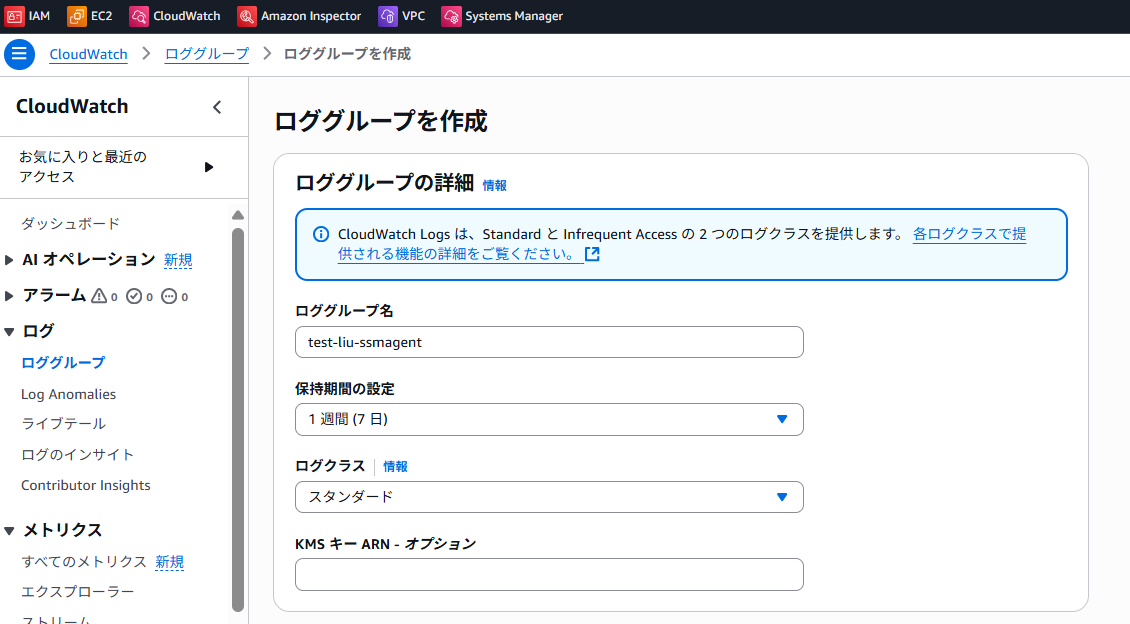This screenshot has width=1130, height=624.
Task: Open the EC2 console shortcut
Action: click(x=90, y=16)
